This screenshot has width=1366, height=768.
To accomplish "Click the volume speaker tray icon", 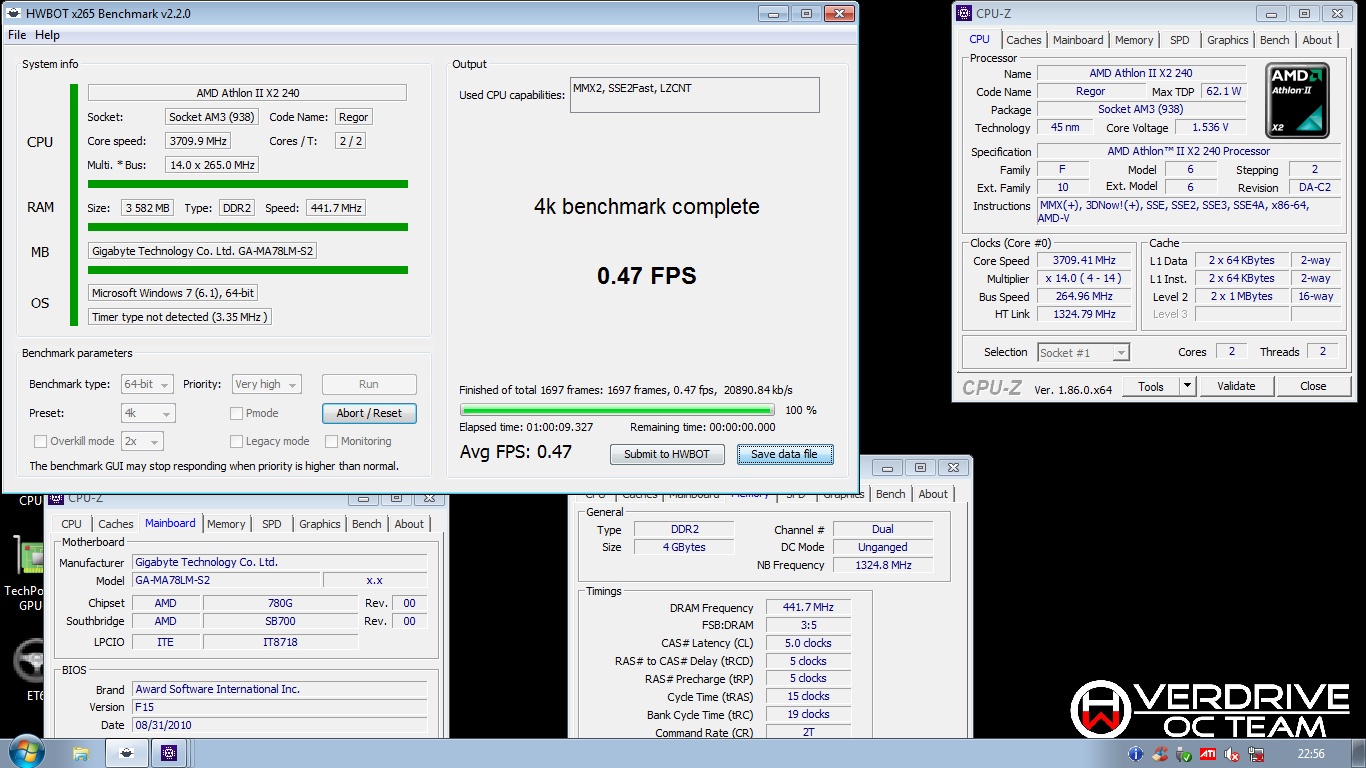I will [x=1231, y=754].
